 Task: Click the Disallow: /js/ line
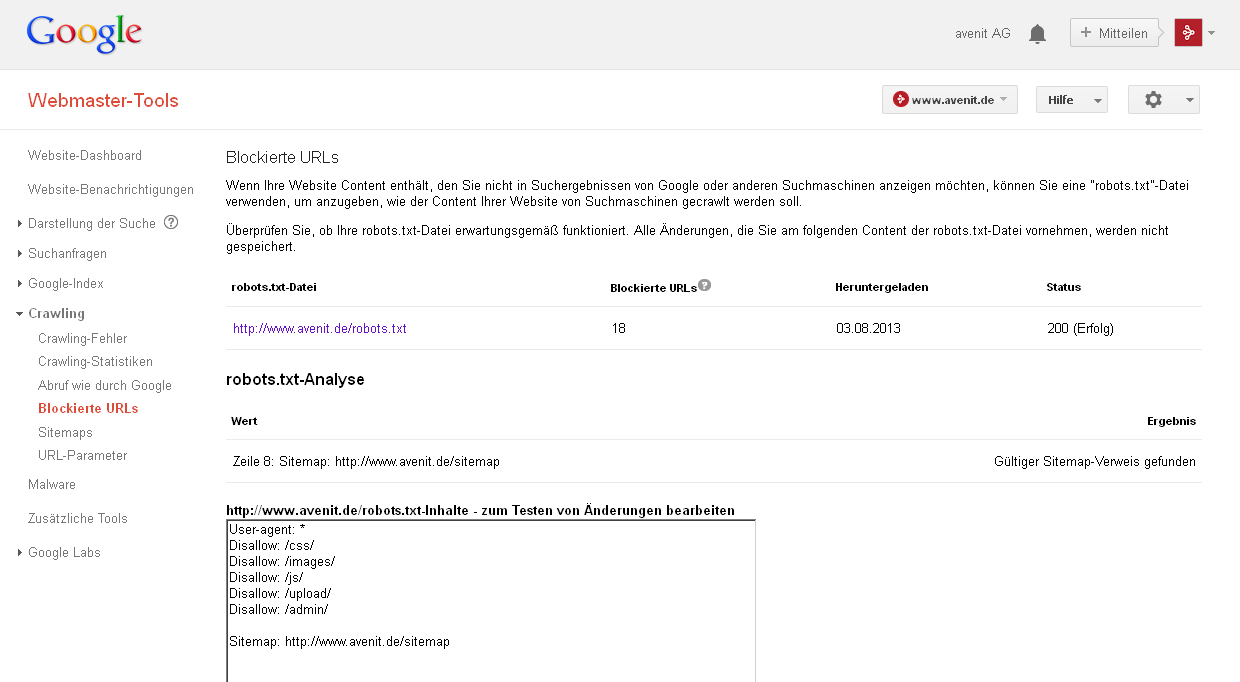266,577
